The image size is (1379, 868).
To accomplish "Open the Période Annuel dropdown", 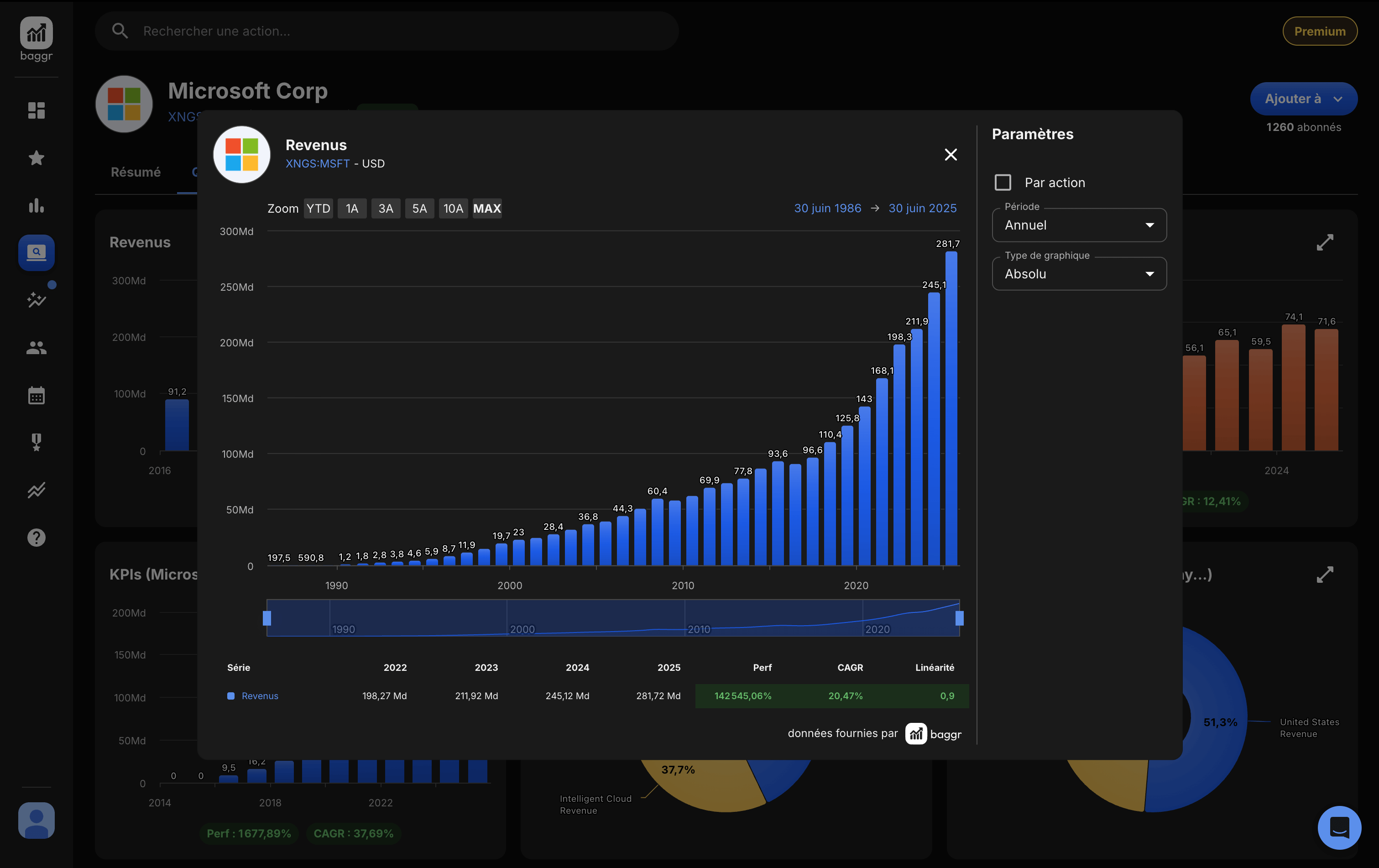I will point(1079,225).
